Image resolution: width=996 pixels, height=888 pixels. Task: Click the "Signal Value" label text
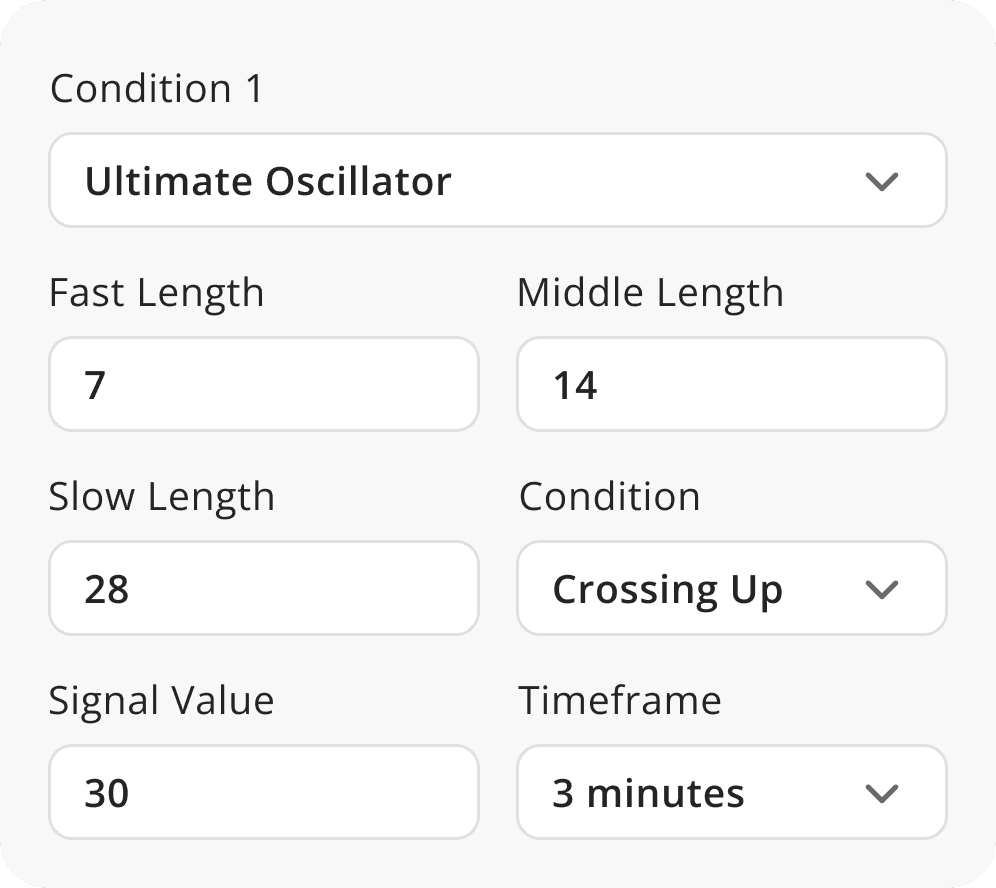[162, 701]
